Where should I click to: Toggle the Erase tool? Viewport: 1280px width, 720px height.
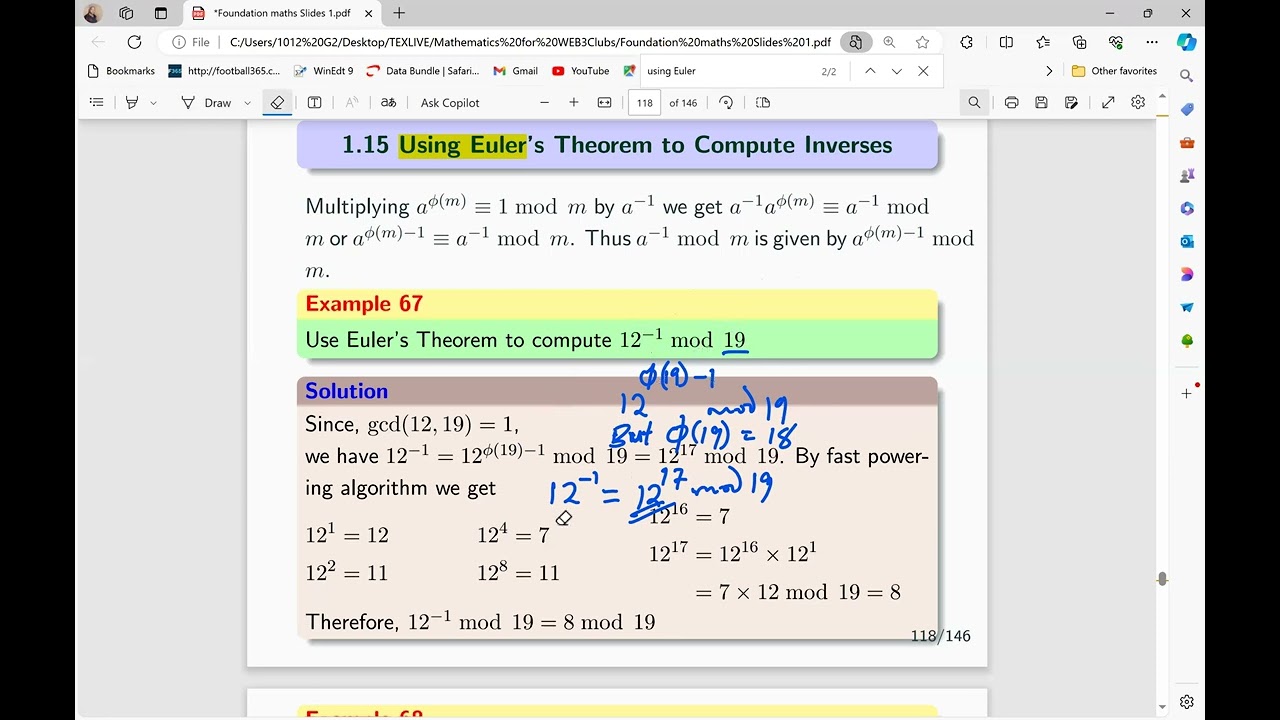click(x=277, y=102)
